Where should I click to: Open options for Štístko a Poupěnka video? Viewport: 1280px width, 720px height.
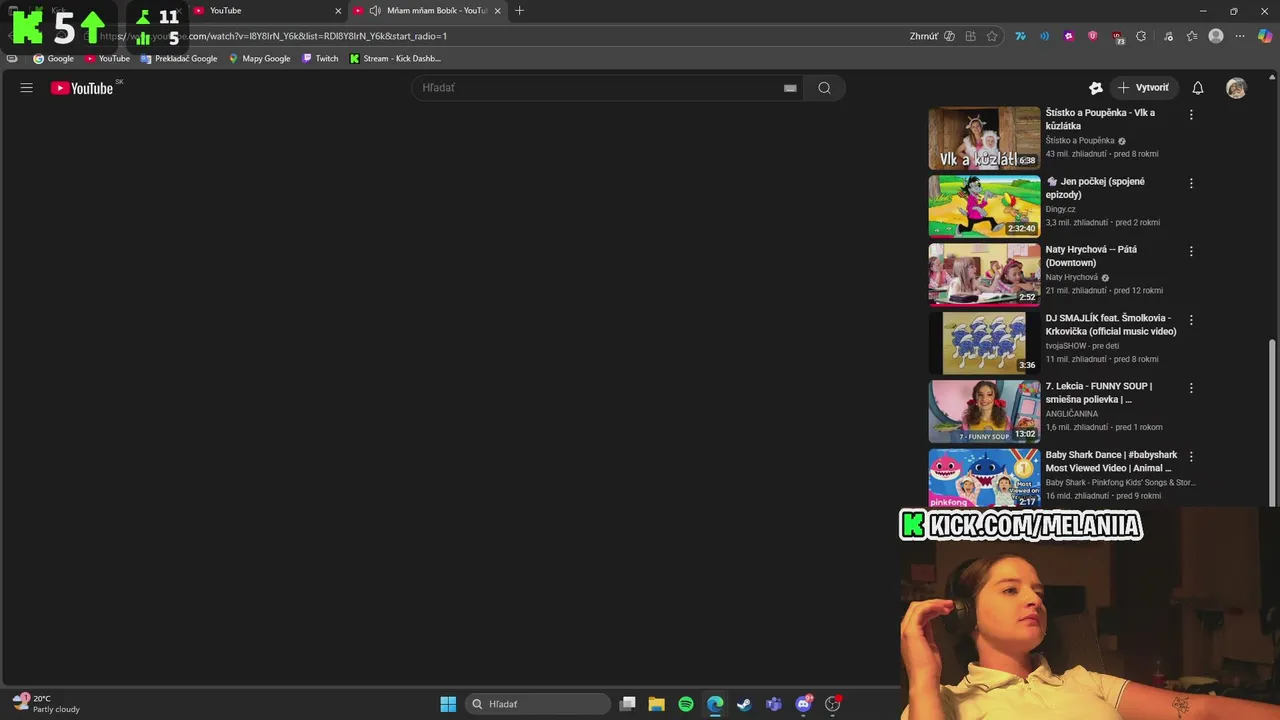[x=1191, y=115]
